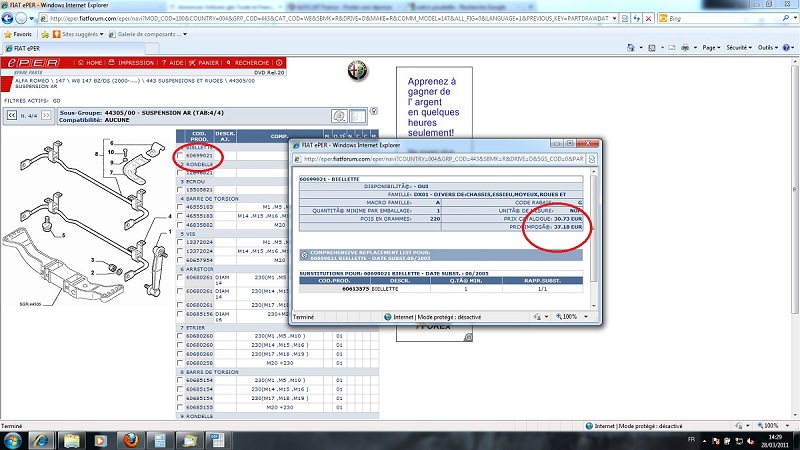The height and width of the screenshot is (450, 800).
Task: Tick checkbox for part 60685156
Action: click(180, 314)
